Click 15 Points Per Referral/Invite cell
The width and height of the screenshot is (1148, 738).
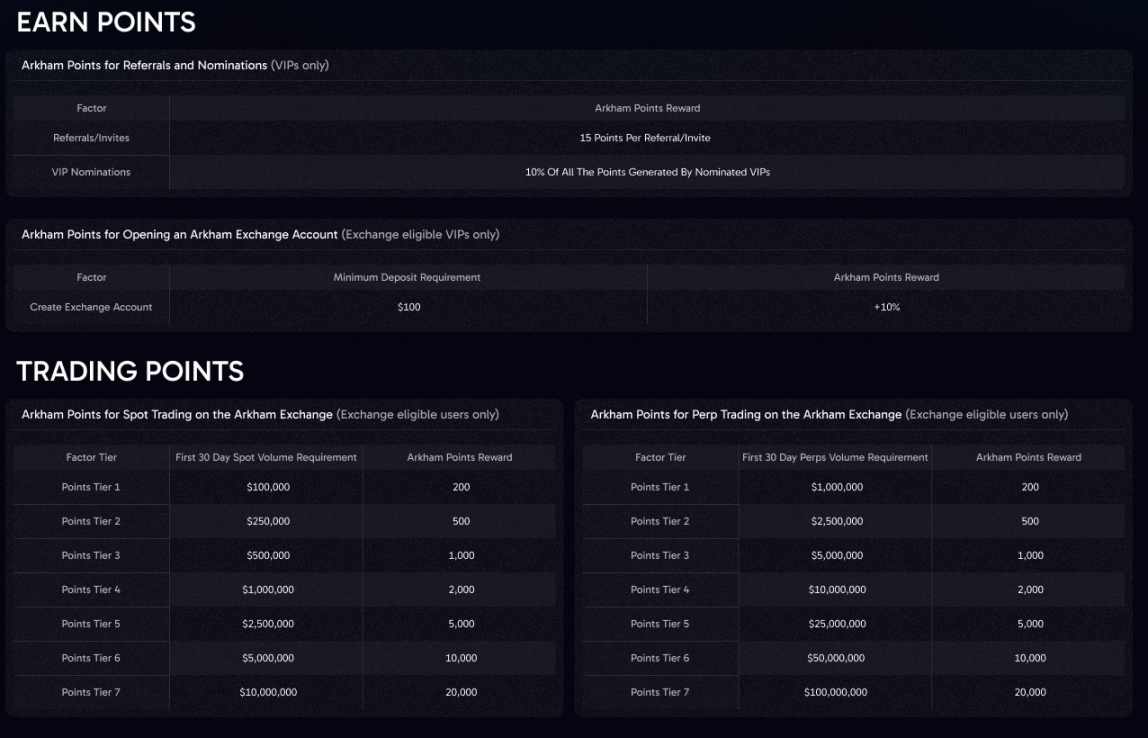645,138
